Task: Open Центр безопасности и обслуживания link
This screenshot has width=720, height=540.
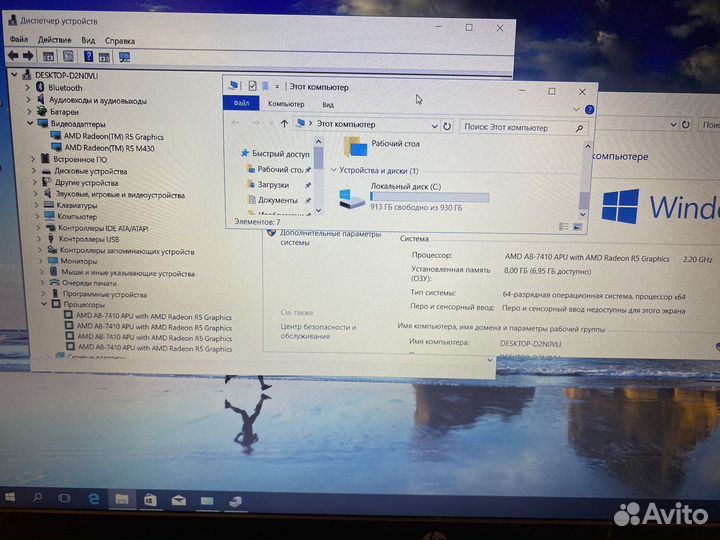Action: [x=318, y=331]
